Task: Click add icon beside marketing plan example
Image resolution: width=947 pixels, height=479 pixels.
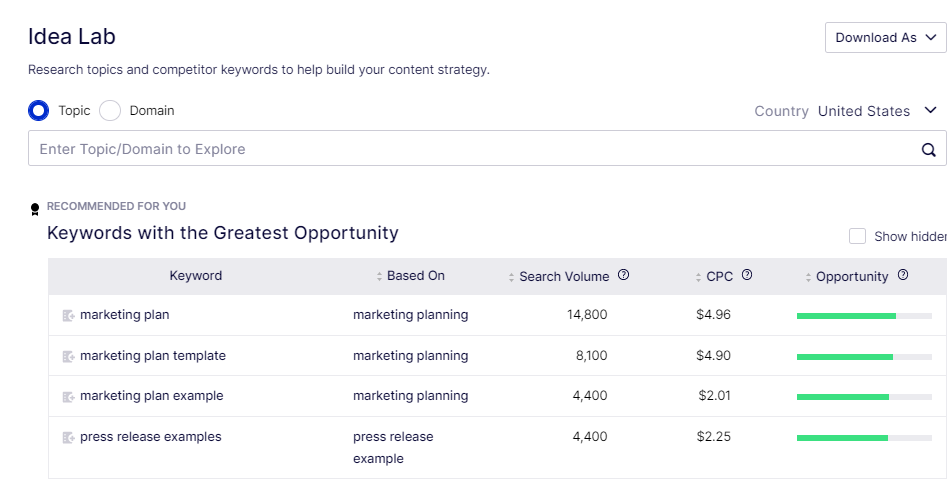Action: pyautogui.click(x=69, y=397)
